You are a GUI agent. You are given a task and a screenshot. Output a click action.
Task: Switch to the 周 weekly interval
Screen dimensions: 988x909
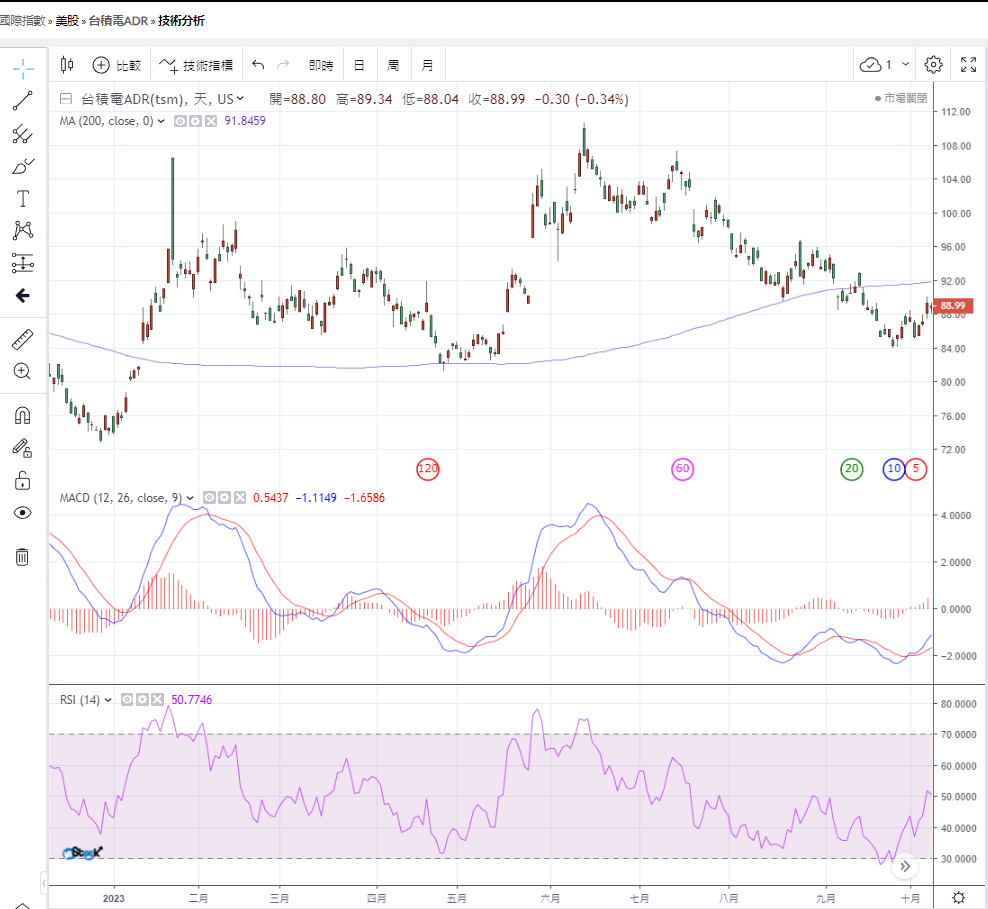393,65
